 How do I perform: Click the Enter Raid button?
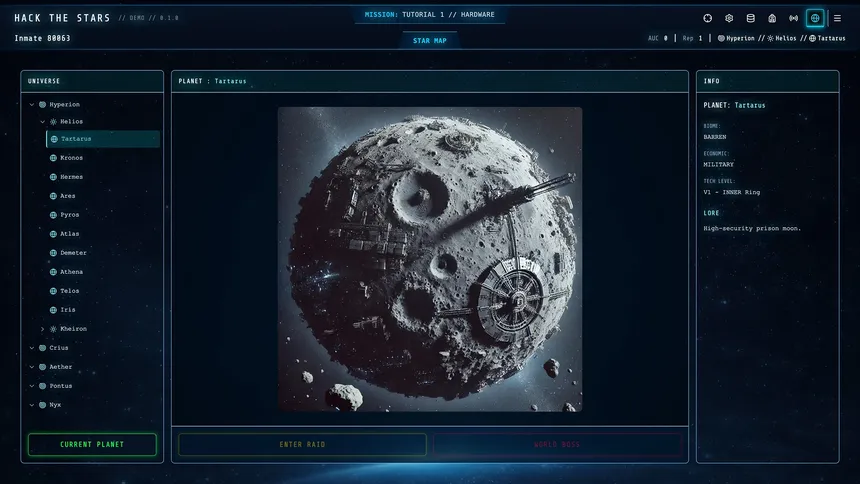point(302,444)
